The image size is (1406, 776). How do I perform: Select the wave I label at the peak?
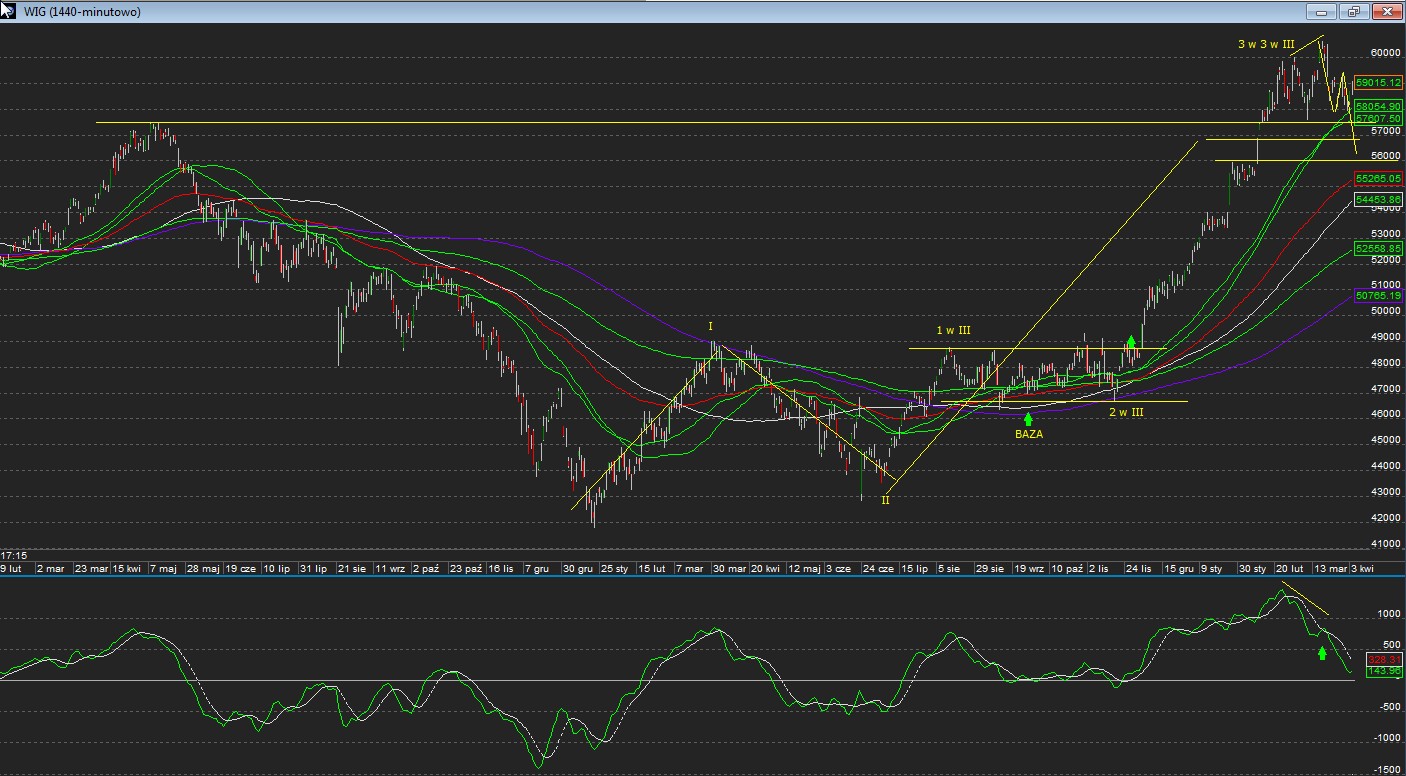[x=710, y=327]
